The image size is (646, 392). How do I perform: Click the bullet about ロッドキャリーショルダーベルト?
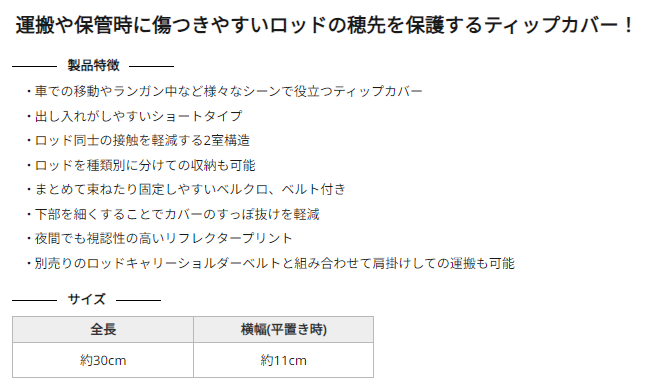pyautogui.click(x=270, y=263)
